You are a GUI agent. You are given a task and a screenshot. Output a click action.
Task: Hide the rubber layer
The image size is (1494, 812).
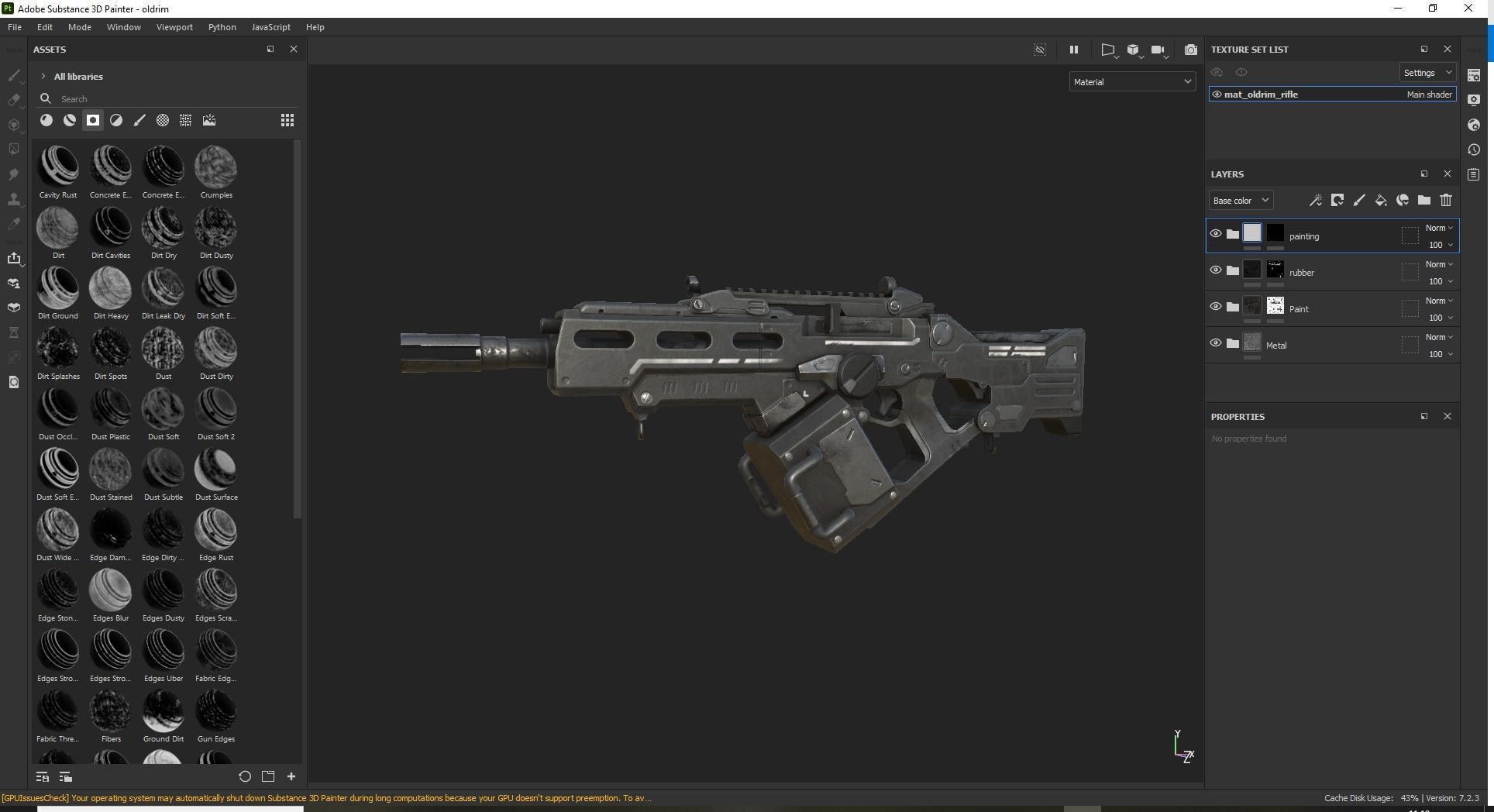point(1216,270)
